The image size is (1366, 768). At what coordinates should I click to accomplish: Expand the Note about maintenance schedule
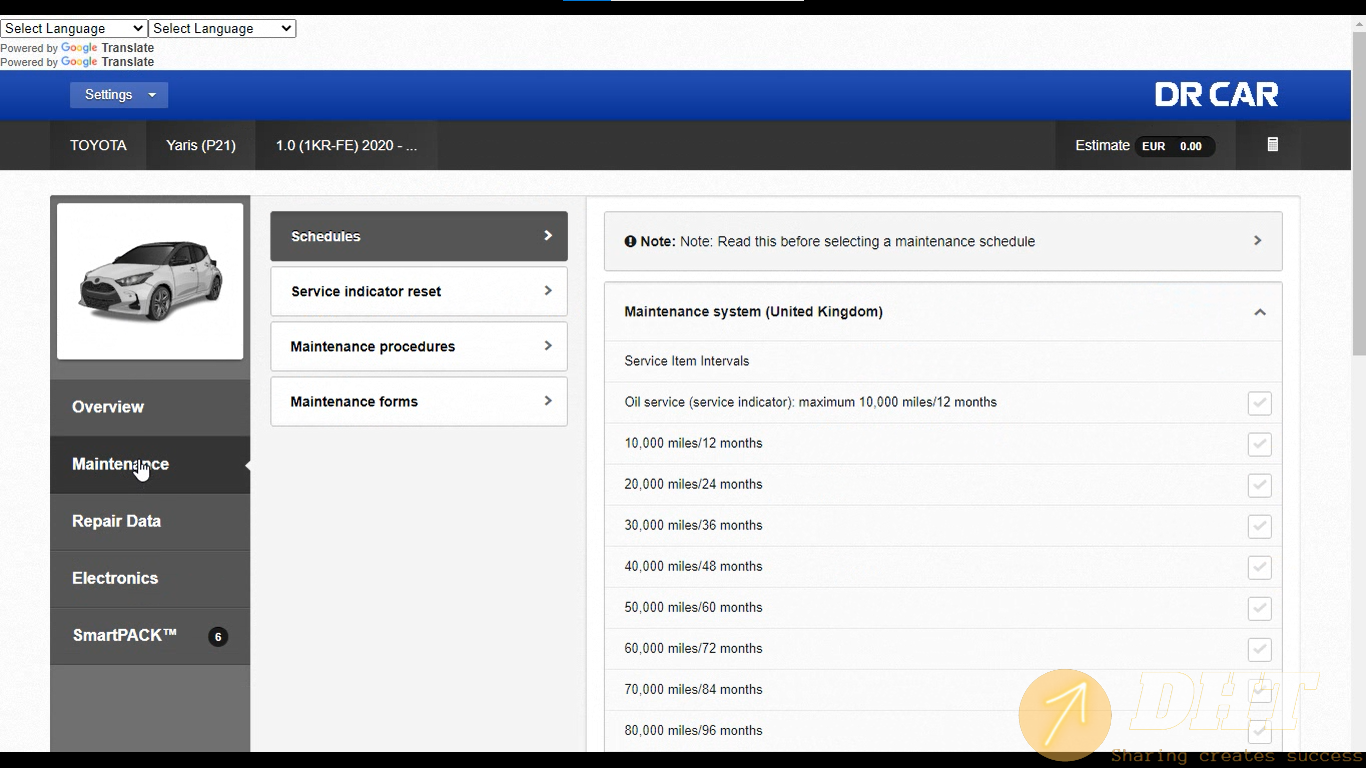point(943,241)
